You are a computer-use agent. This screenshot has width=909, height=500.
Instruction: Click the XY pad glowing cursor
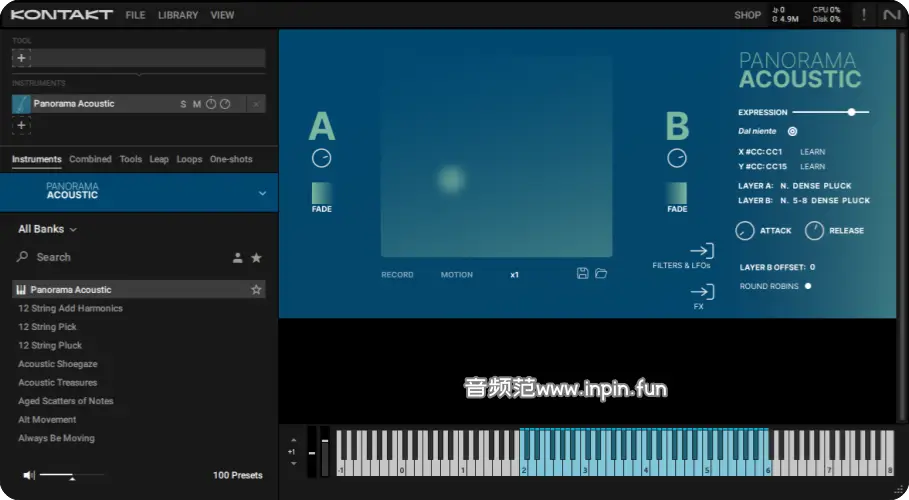pyautogui.click(x=451, y=179)
